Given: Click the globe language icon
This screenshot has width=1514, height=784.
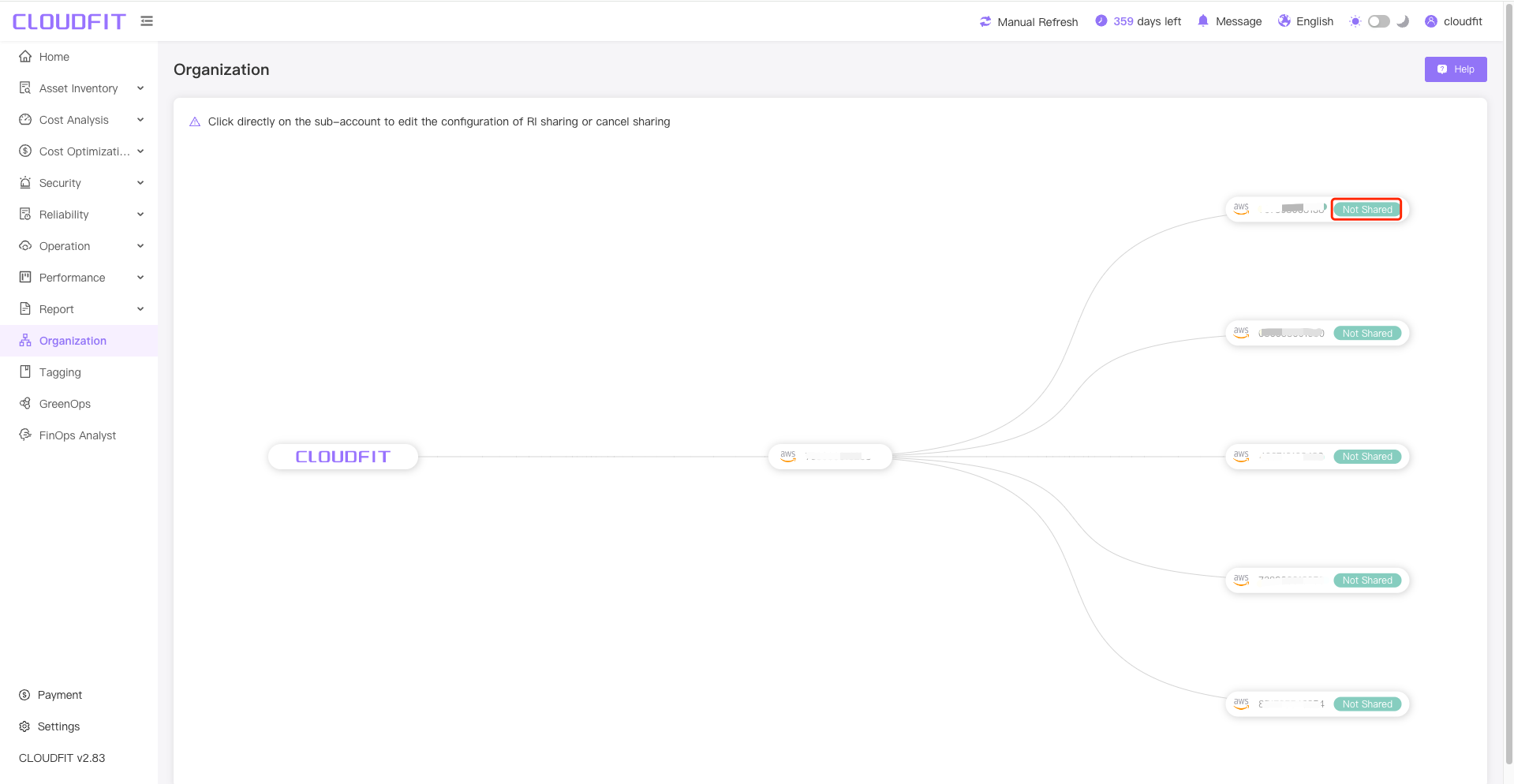Looking at the screenshot, I should point(1284,21).
